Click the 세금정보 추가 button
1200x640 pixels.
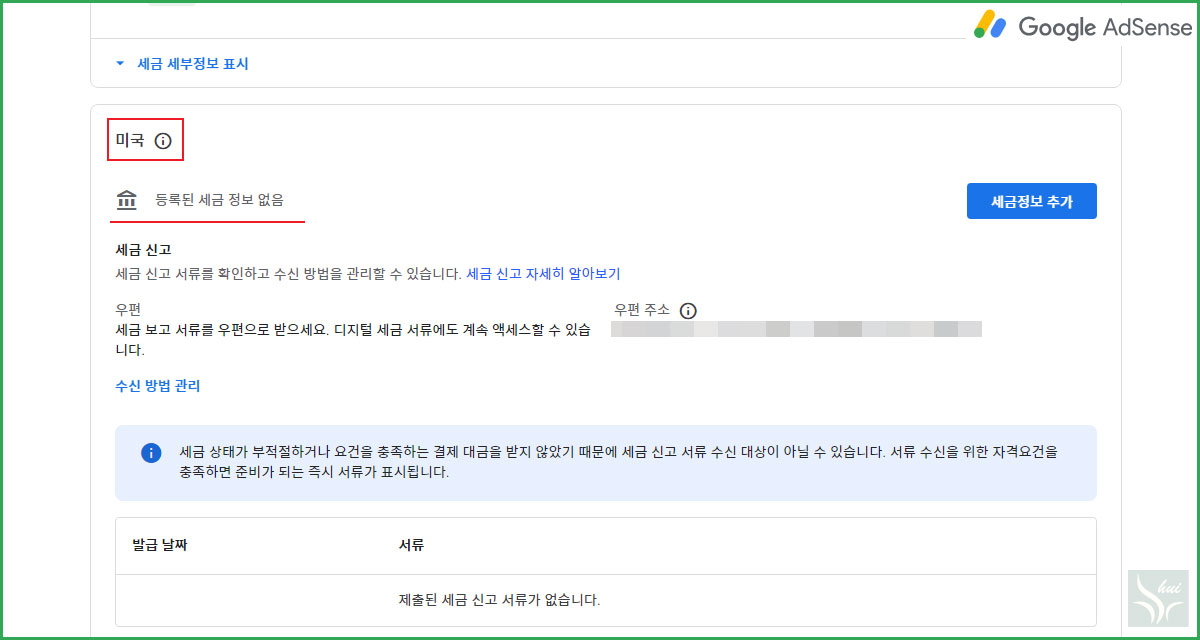coord(1031,200)
